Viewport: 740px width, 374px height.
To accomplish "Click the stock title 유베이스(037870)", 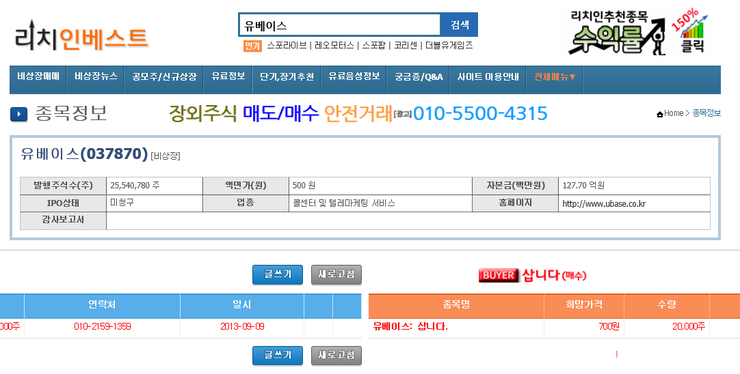I will [x=84, y=153].
